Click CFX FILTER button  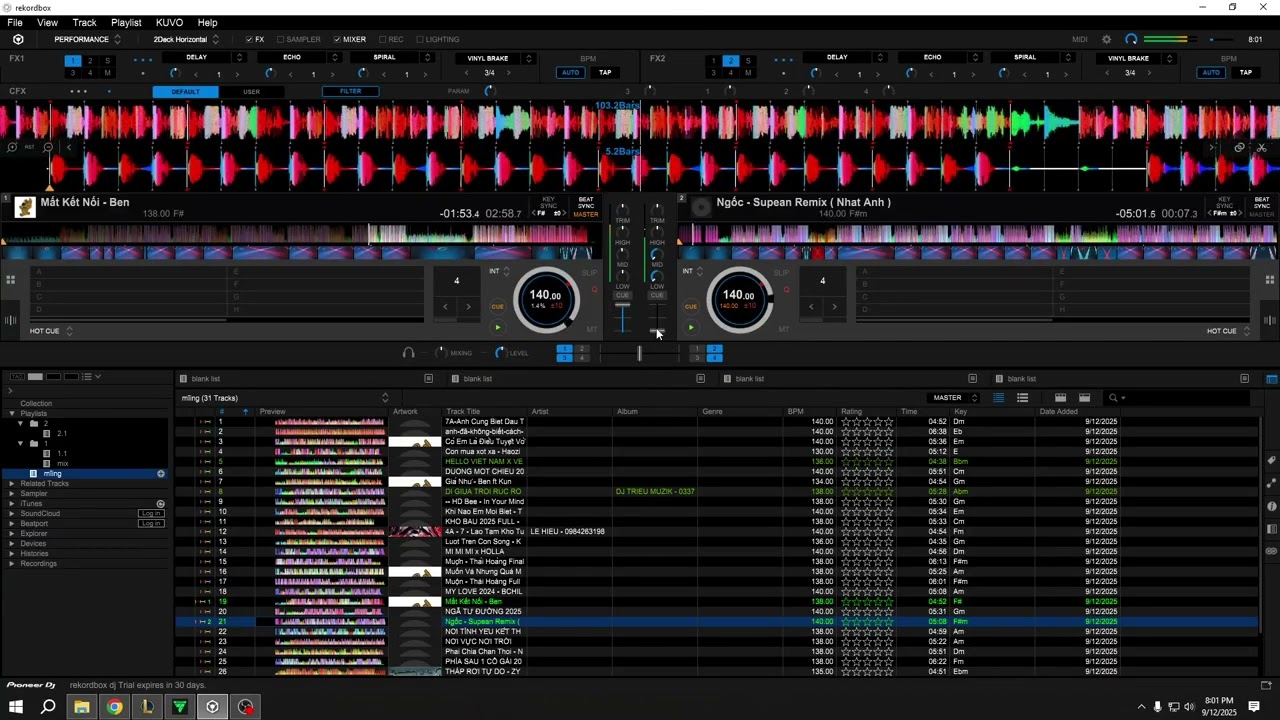350,91
